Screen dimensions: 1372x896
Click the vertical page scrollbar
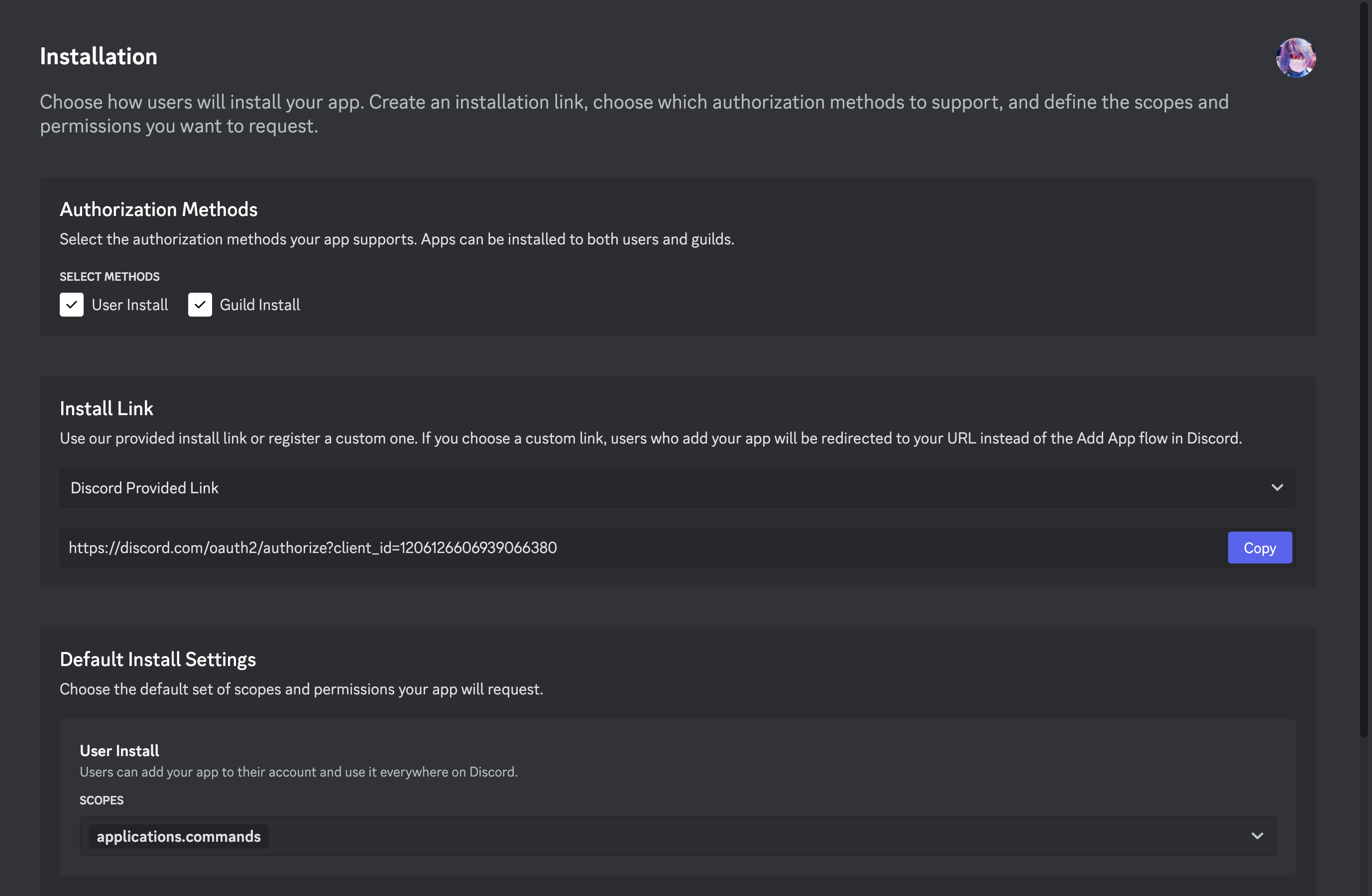pyautogui.click(x=1364, y=369)
